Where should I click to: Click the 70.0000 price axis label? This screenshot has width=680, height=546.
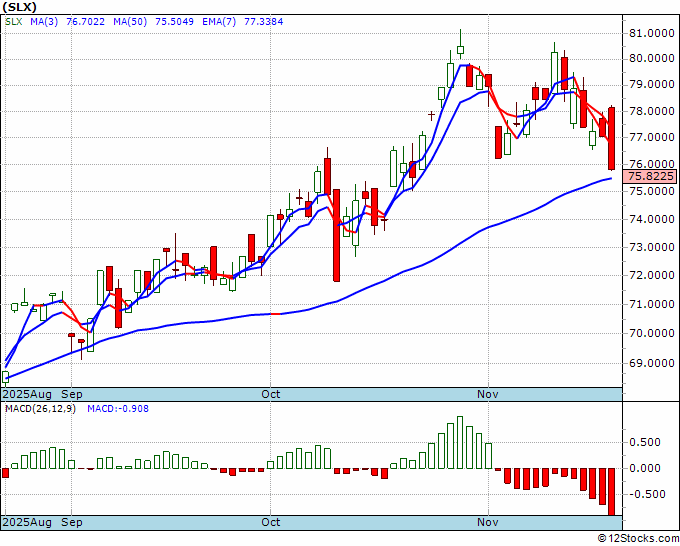tap(651, 333)
